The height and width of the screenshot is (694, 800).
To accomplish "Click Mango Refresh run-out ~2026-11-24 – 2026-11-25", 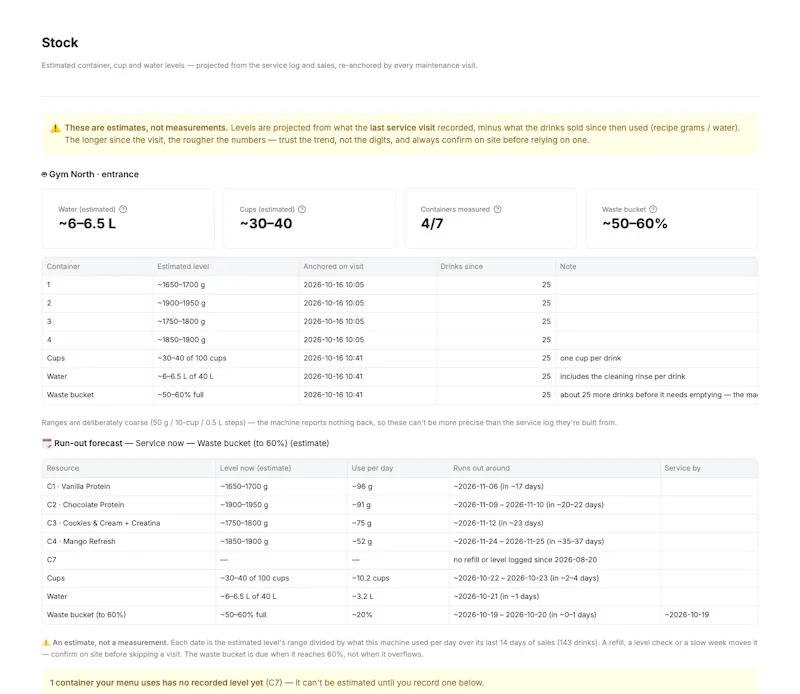I will coord(529,542).
